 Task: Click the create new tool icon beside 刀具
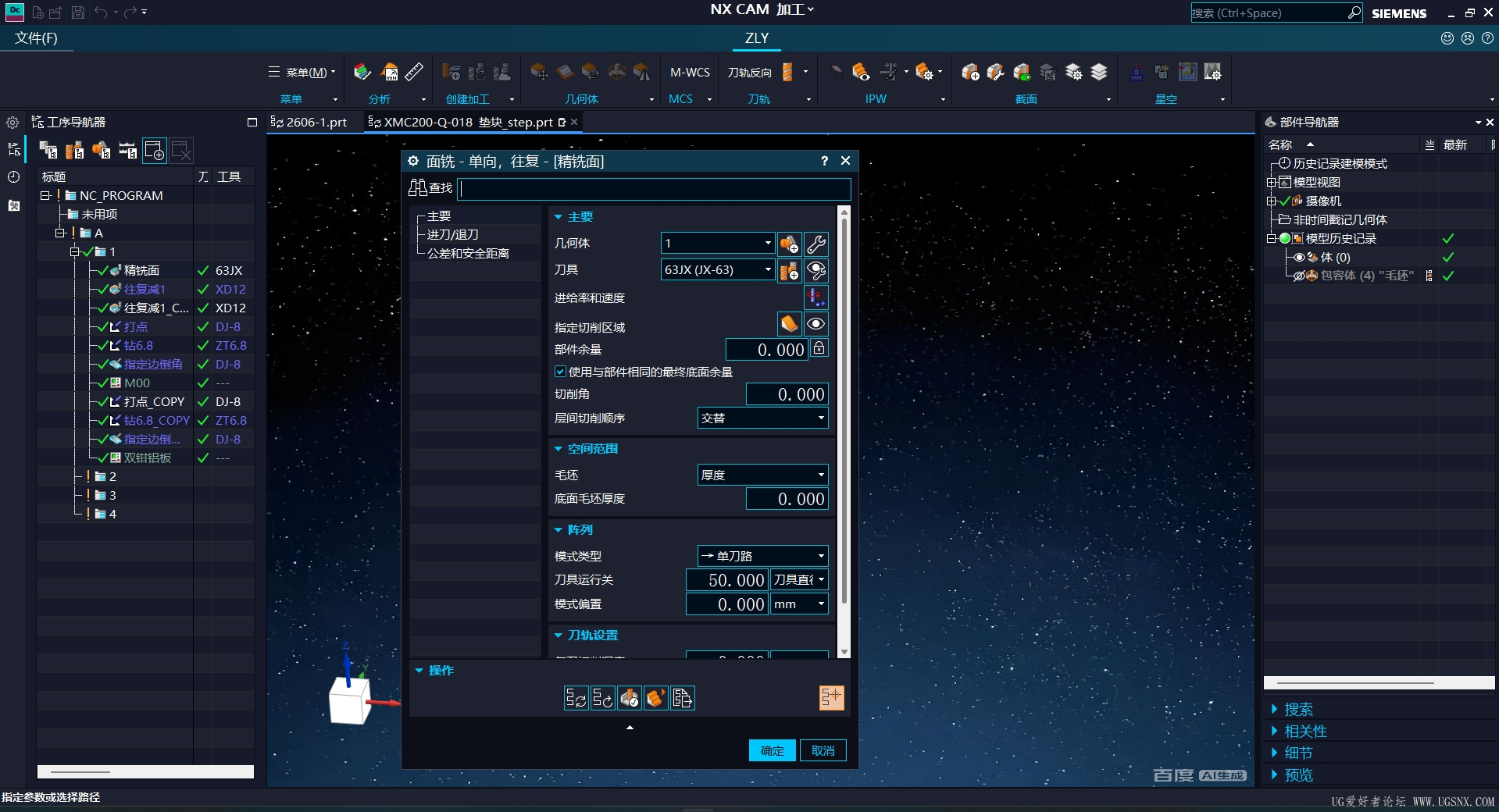click(x=789, y=271)
